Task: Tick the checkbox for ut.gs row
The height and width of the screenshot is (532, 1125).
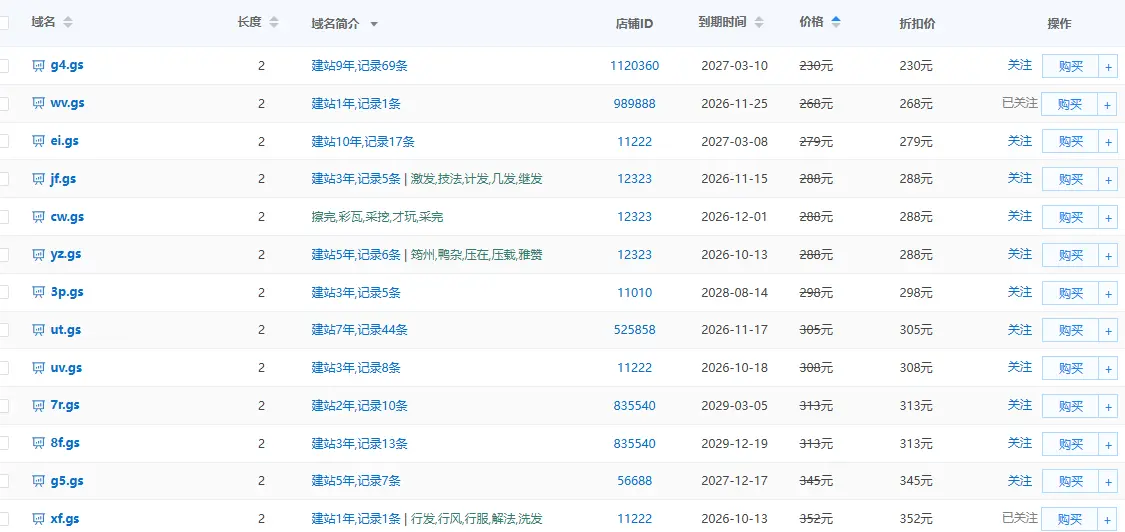Action: (3, 330)
